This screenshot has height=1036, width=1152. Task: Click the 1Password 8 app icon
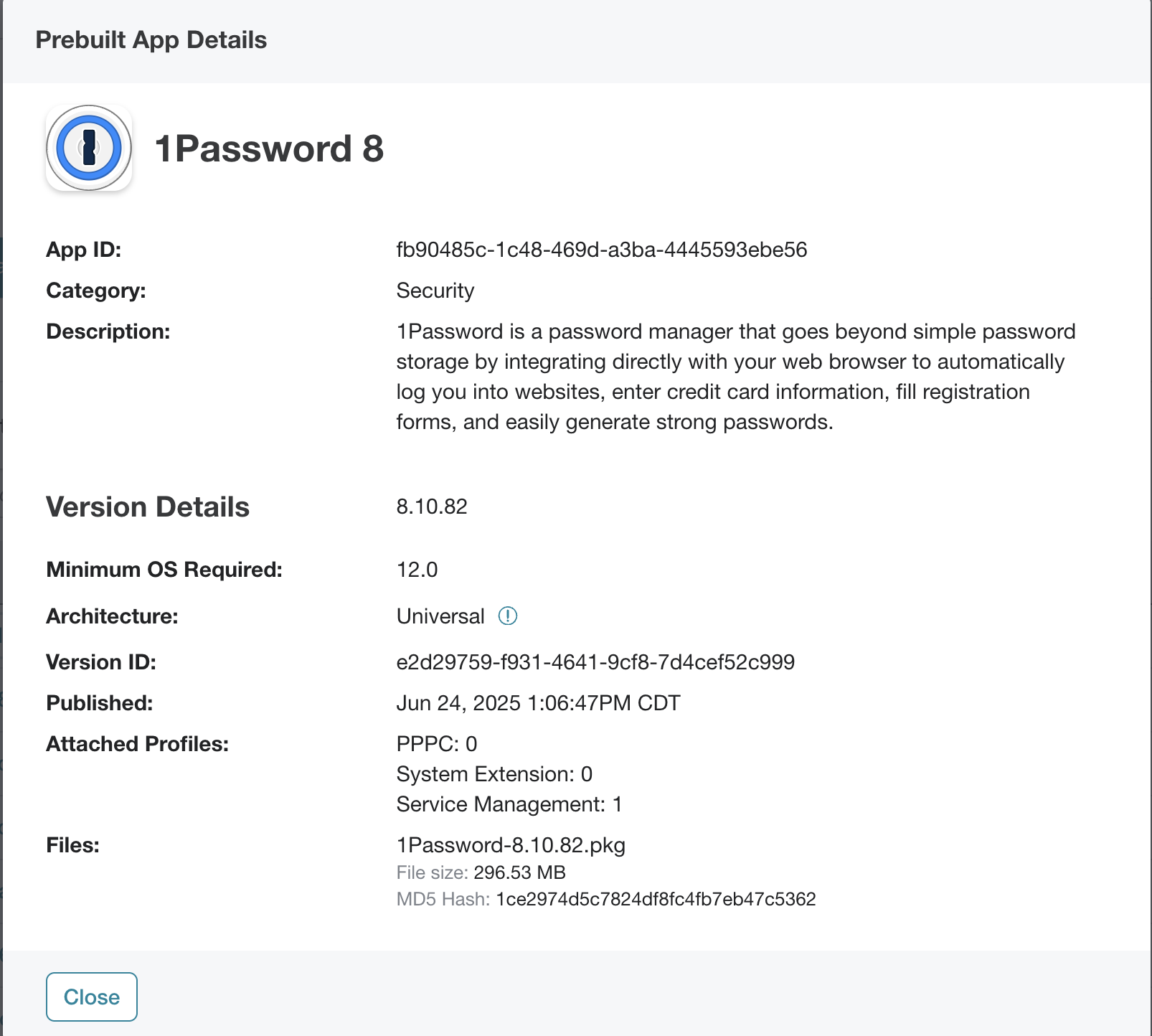pyautogui.click(x=89, y=149)
